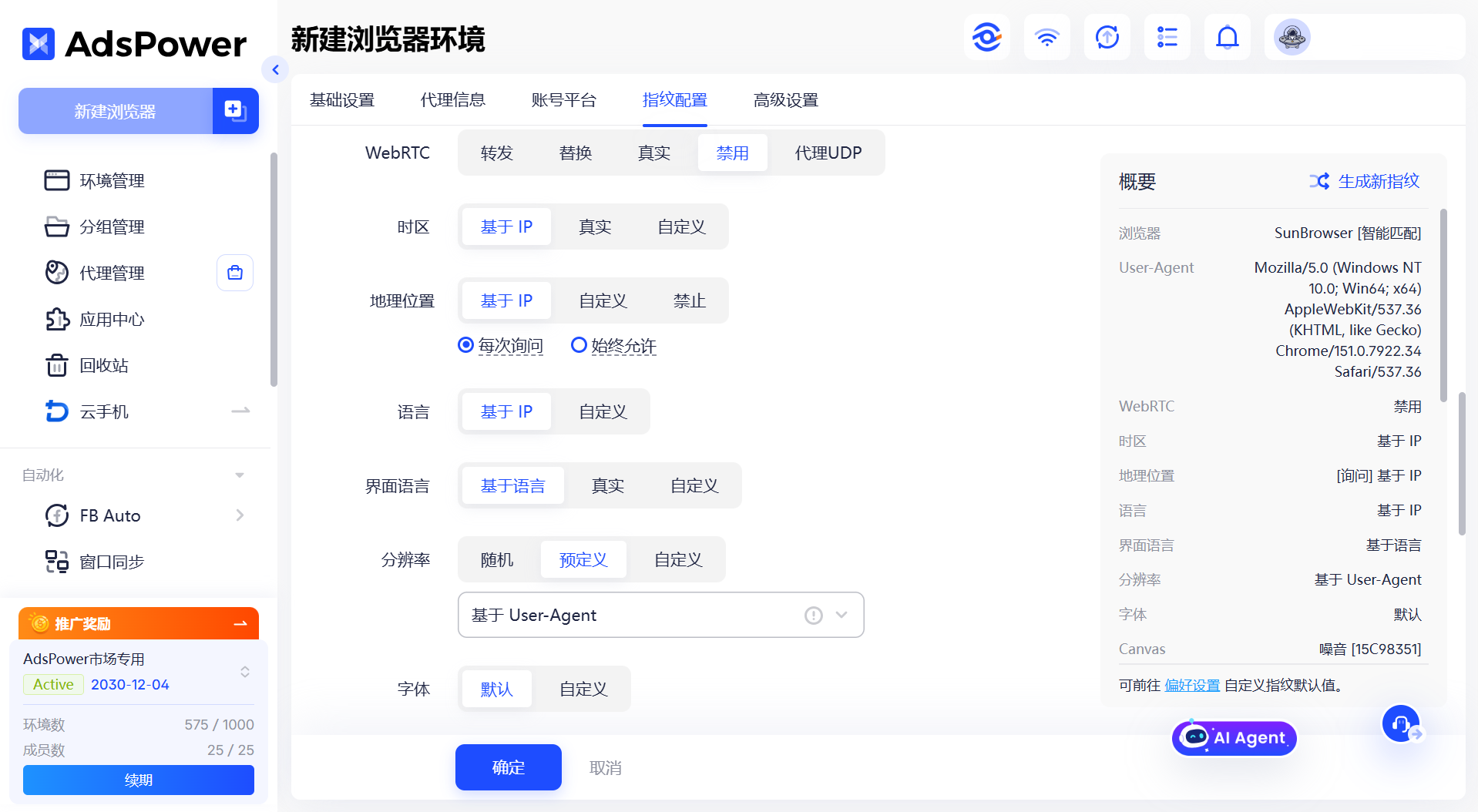
Task: Click the expiry date 2030-12-04
Action: 130,684
